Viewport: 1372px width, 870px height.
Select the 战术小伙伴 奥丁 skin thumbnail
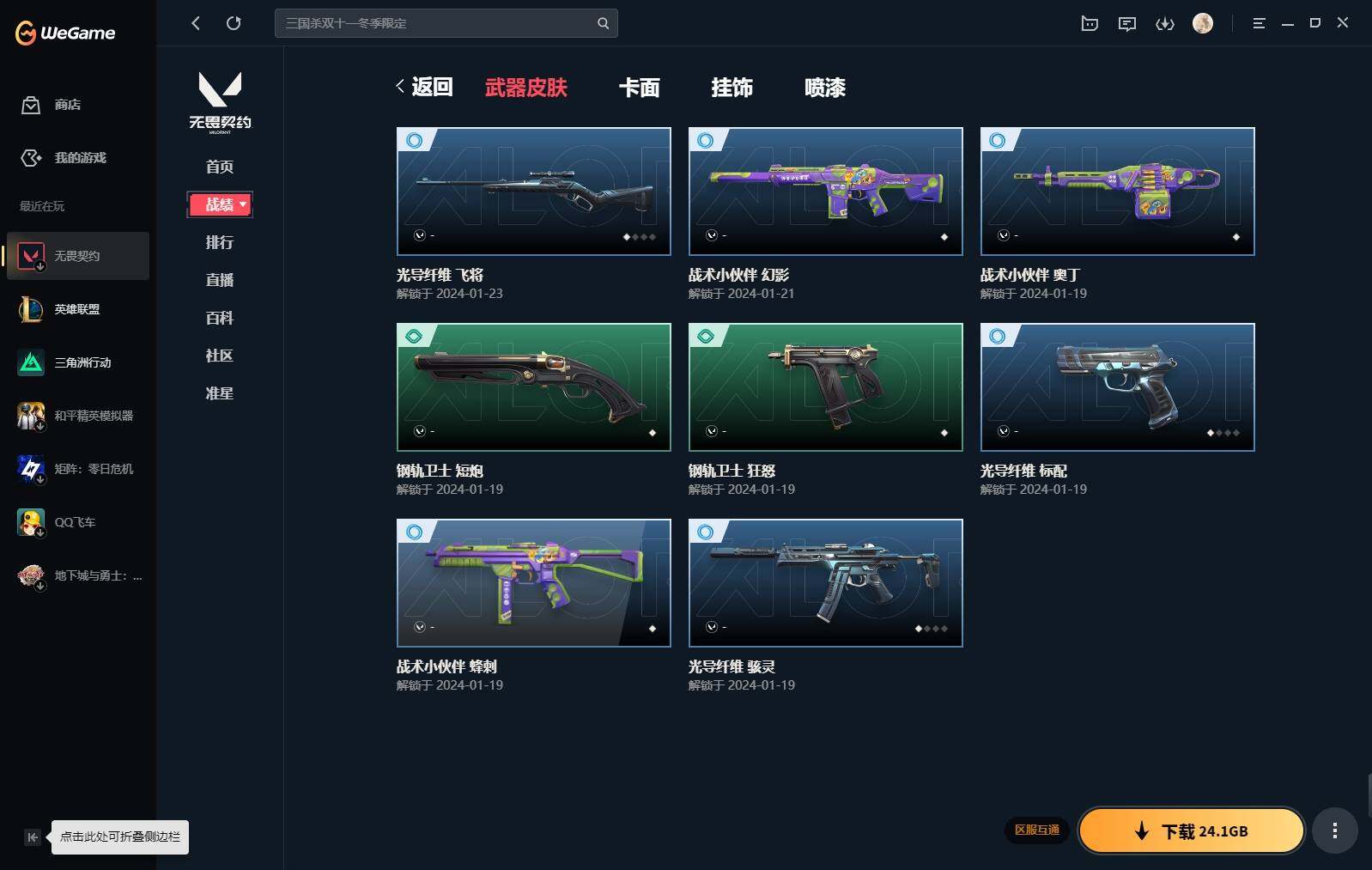[1118, 192]
